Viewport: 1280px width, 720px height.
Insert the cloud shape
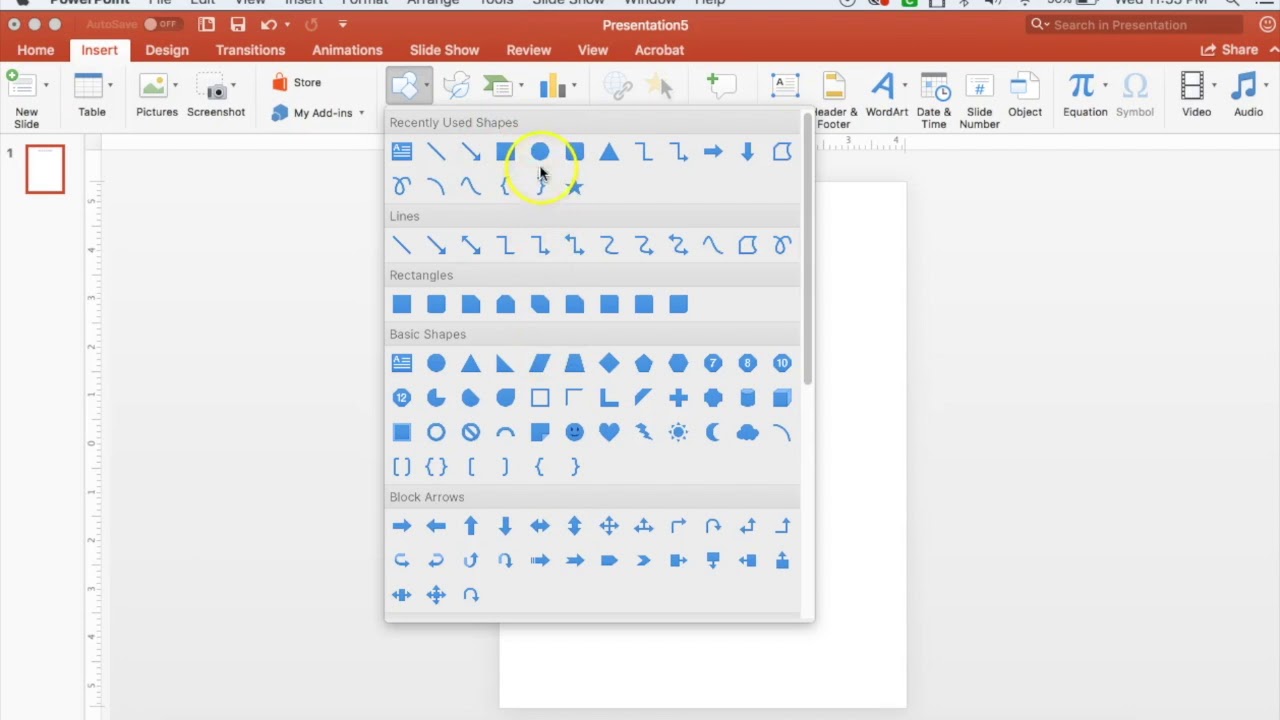[747, 432]
